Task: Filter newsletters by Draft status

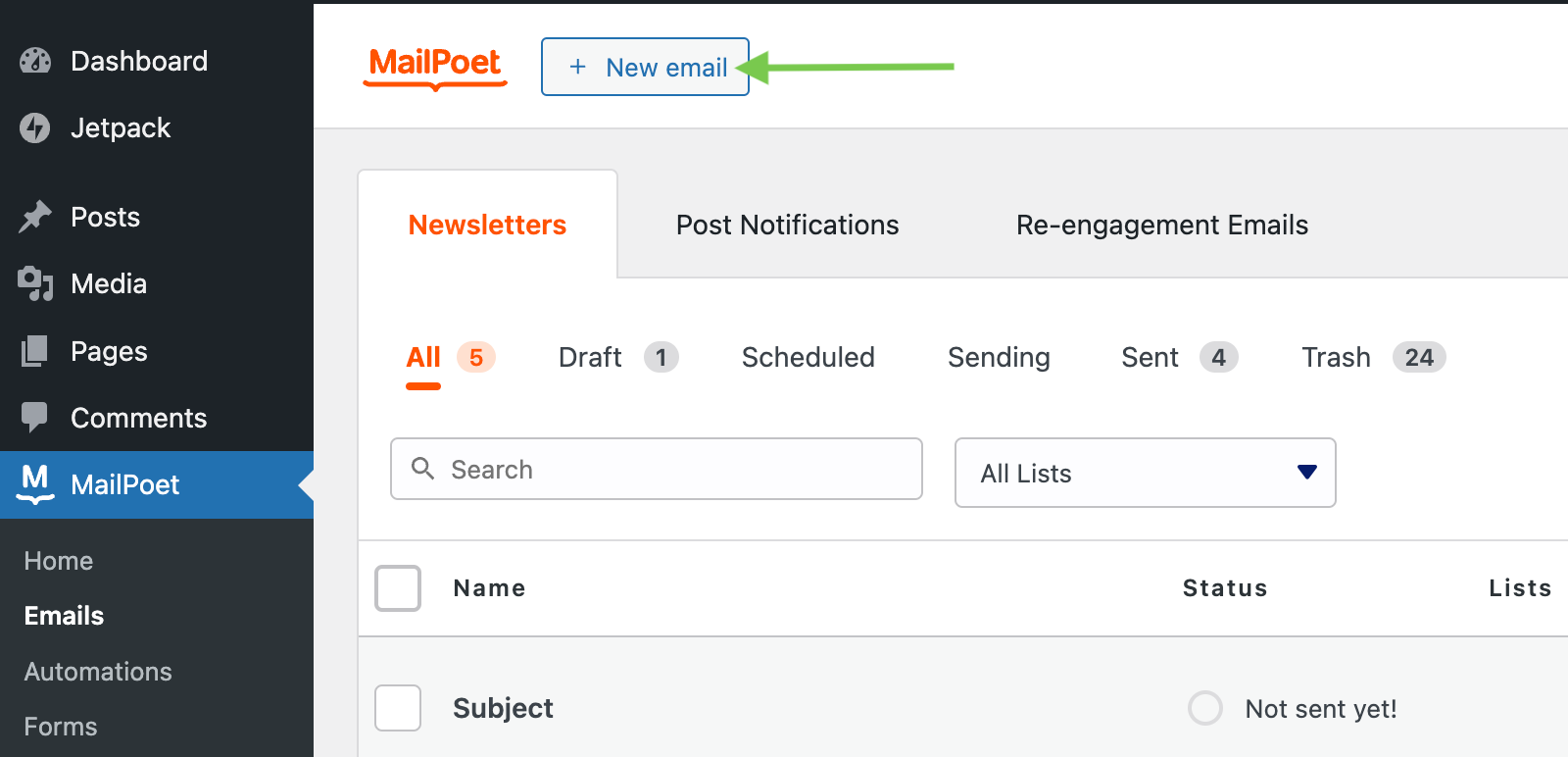Action: coord(590,358)
